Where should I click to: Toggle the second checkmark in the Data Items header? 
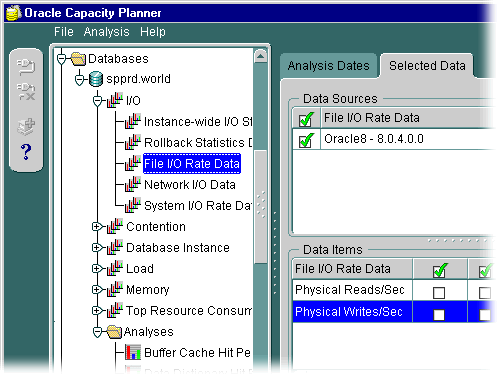485,270
